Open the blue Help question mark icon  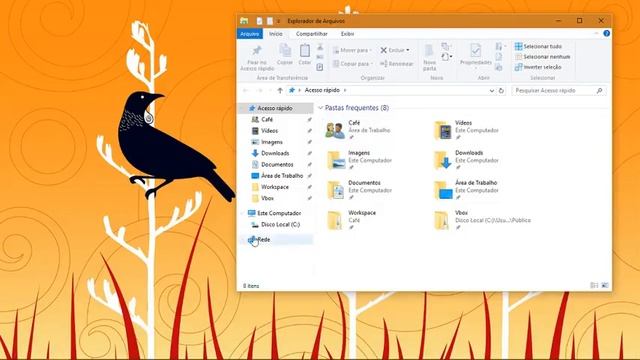[x=607, y=33]
